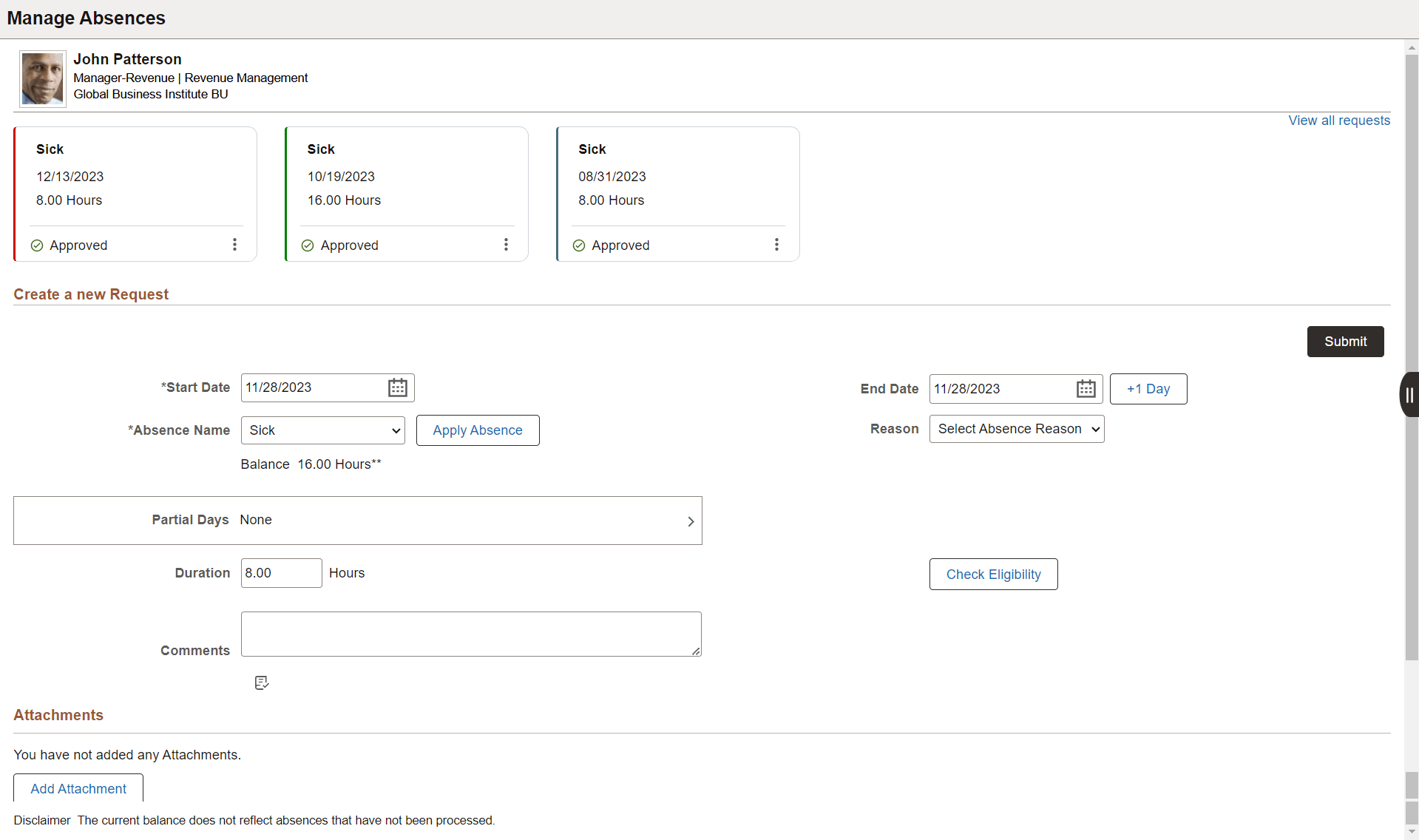Click the Approved status check icon on first card
The width and height of the screenshot is (1419, 840).
point(35,245)
